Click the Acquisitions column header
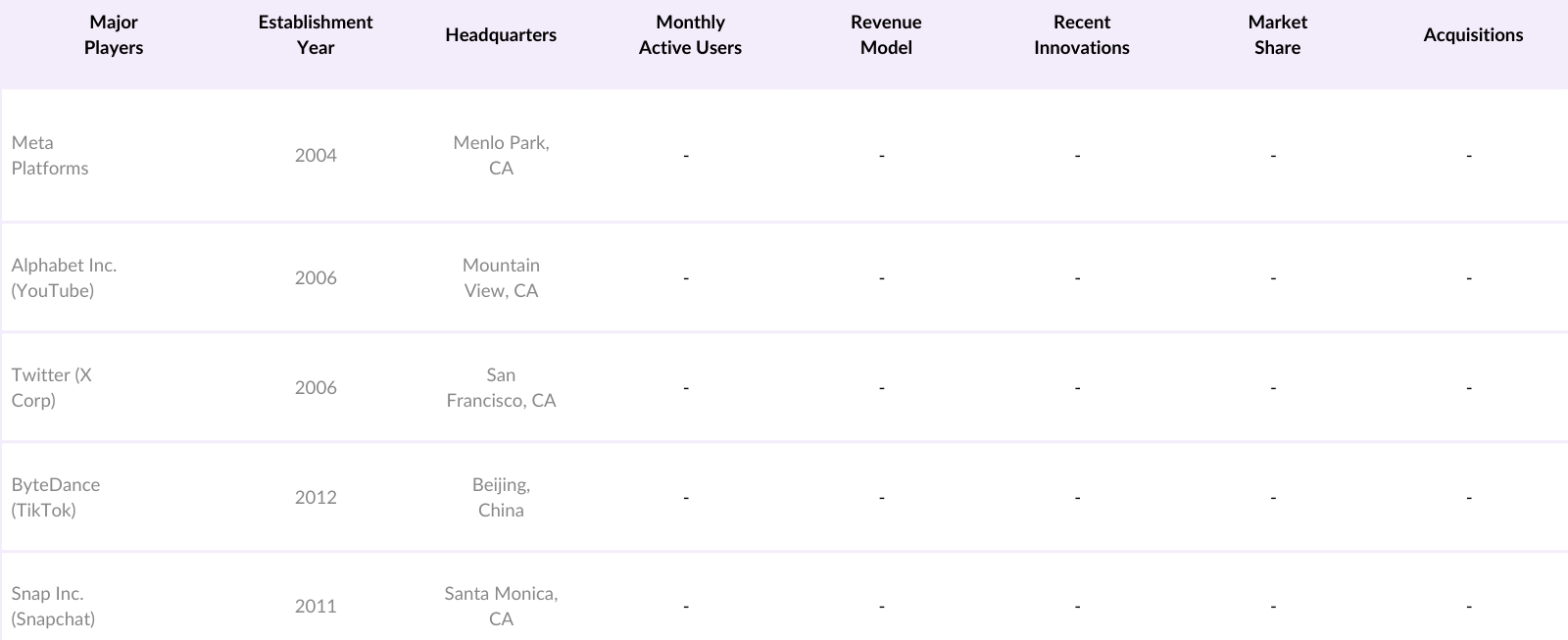The width and height of the screenshot is (1568, 640). 1473,35
